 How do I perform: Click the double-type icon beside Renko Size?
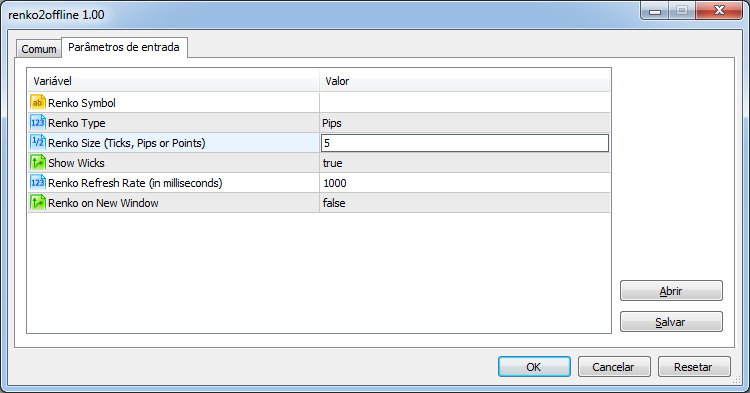pos(38,142)
